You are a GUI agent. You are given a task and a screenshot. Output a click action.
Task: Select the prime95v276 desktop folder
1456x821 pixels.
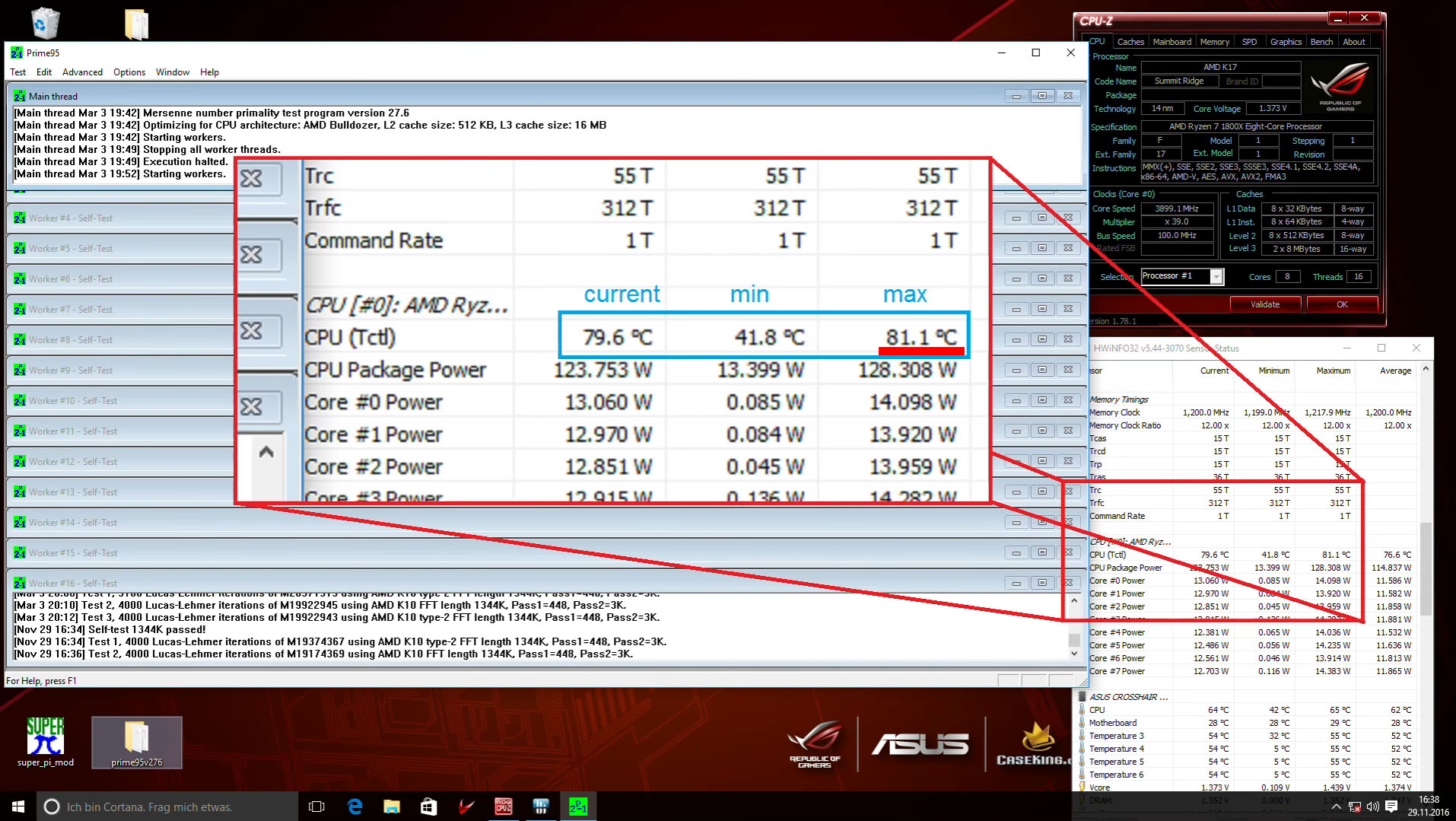(x=137, y=742)
